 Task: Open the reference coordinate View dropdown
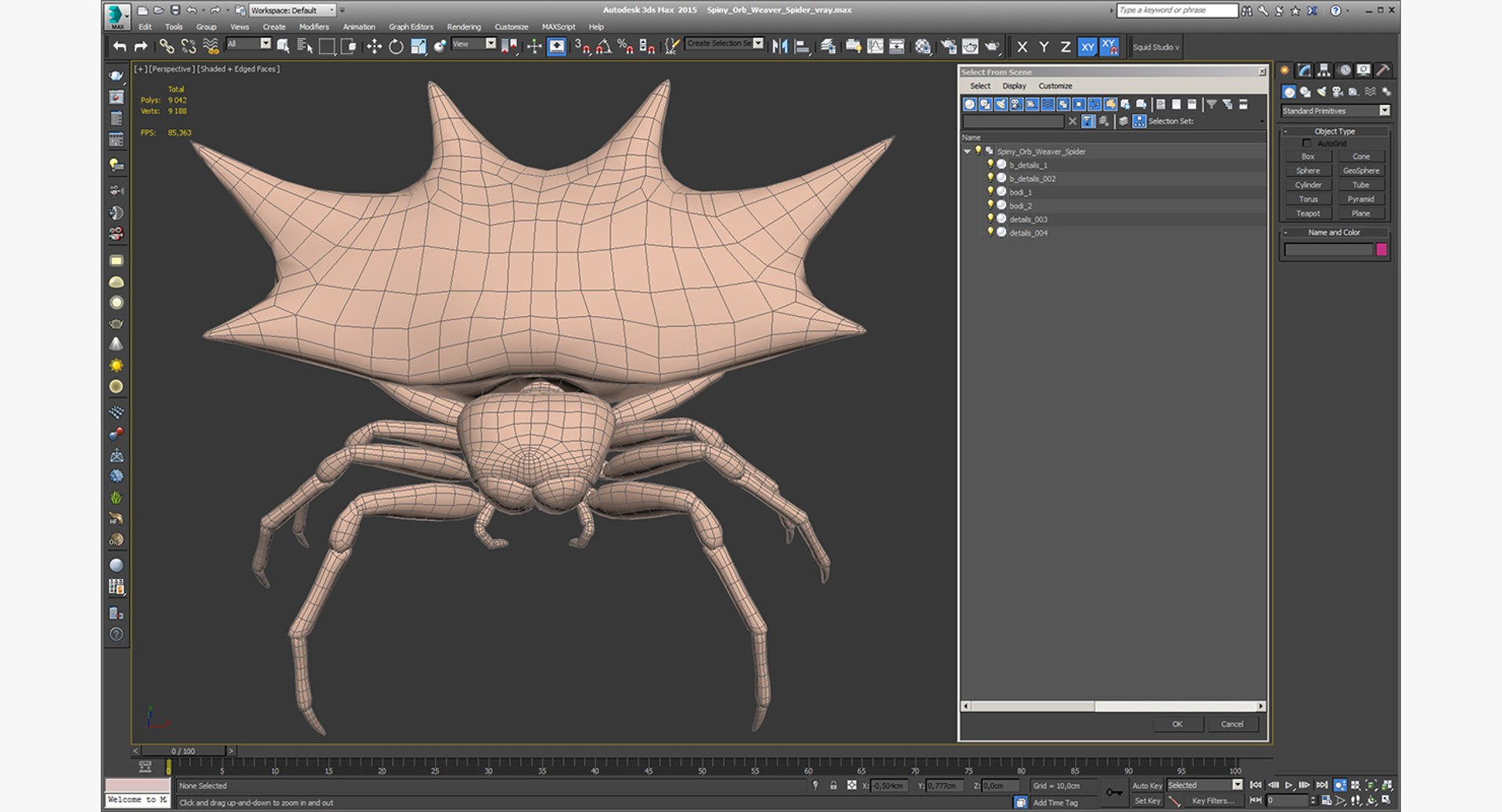474,44
